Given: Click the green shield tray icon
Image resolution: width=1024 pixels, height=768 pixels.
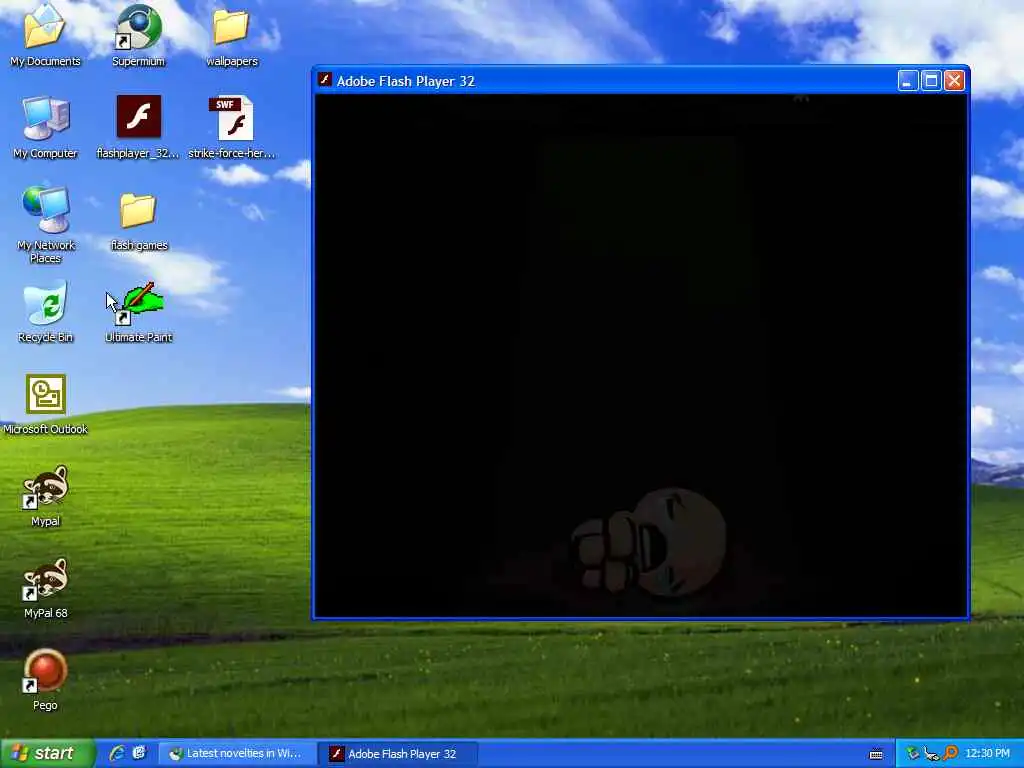Looking at the screenshot, I should coord(912,754).
